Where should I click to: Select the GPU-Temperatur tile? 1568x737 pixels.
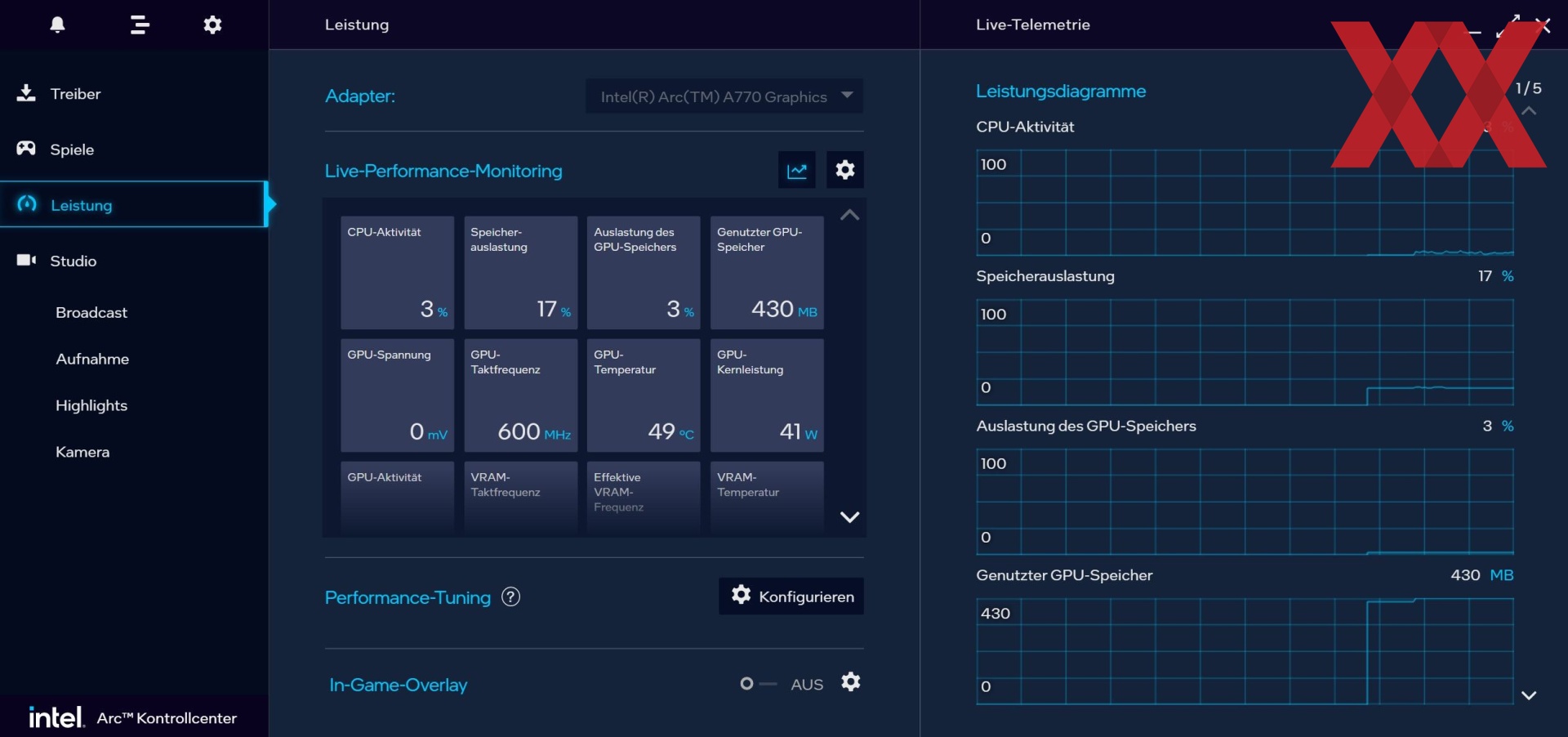(644, 395)
